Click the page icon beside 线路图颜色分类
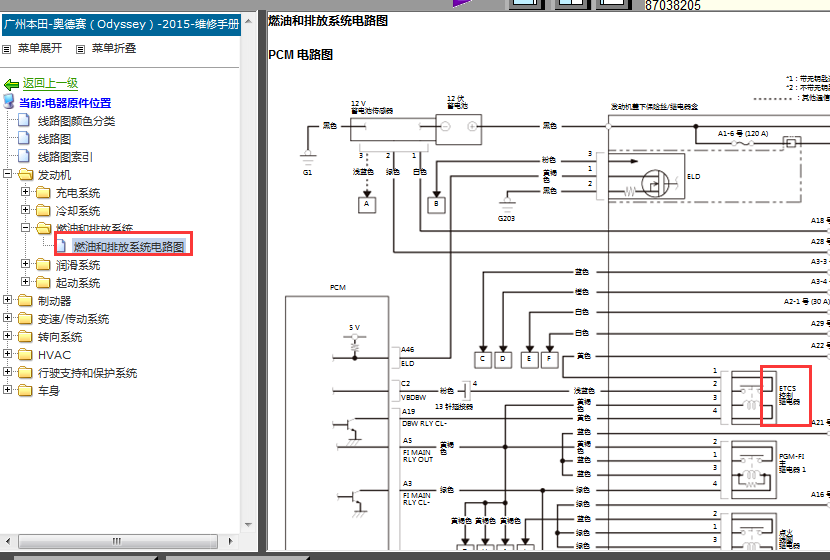 (x=24, y=120)
